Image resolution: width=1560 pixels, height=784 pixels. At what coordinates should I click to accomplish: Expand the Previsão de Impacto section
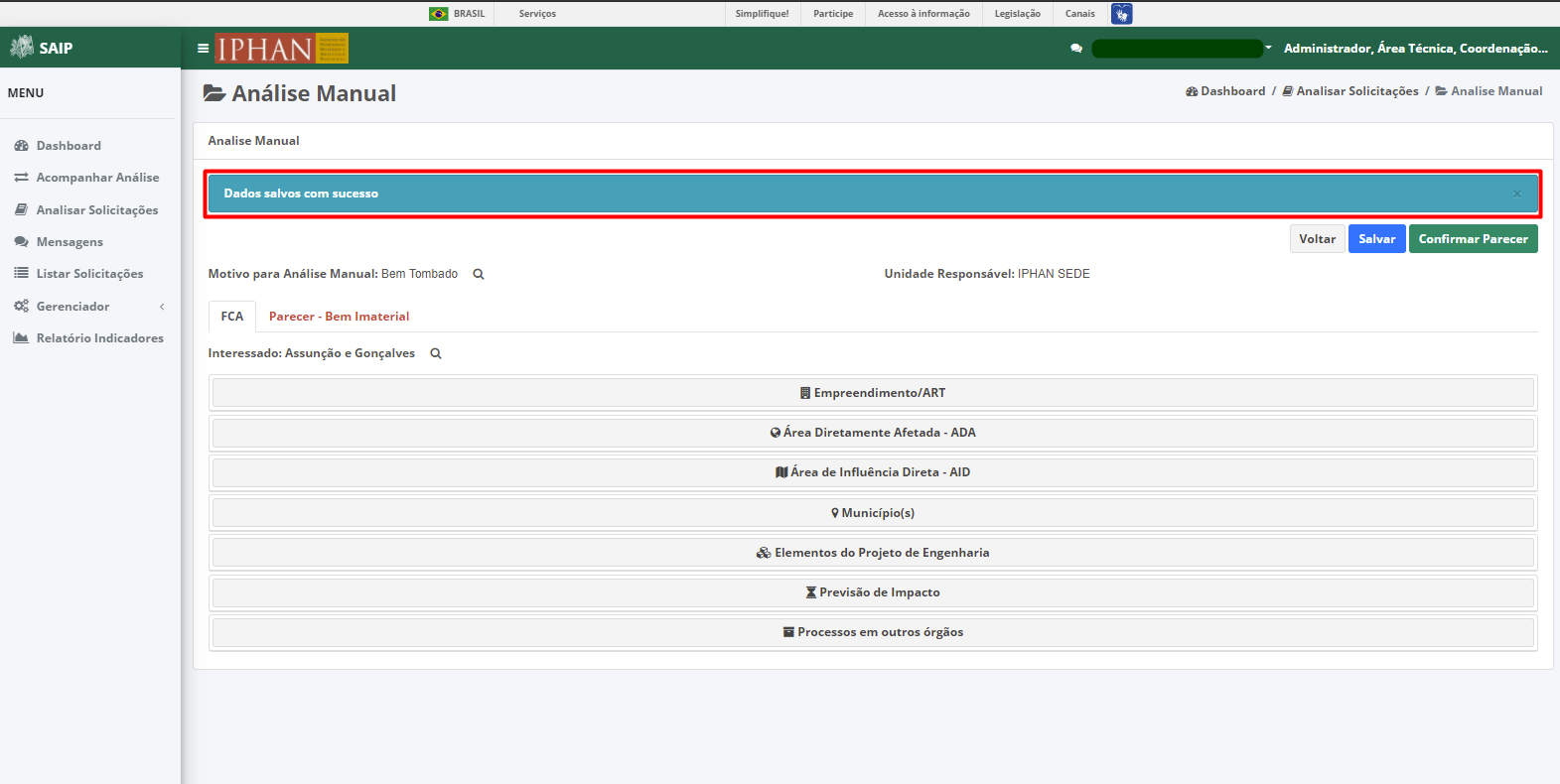(873, 592)
